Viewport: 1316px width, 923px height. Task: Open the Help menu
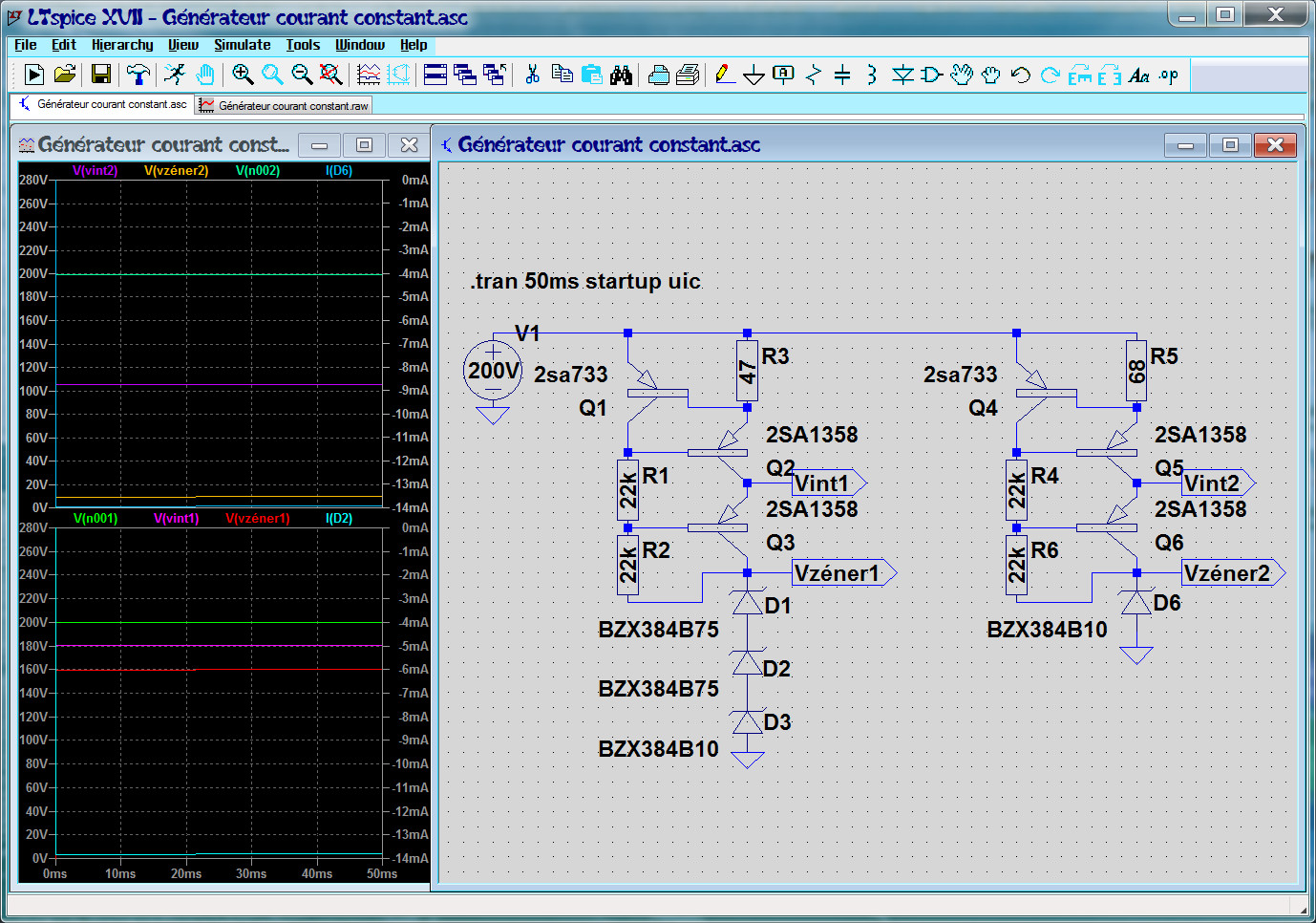tap(414, 45)
